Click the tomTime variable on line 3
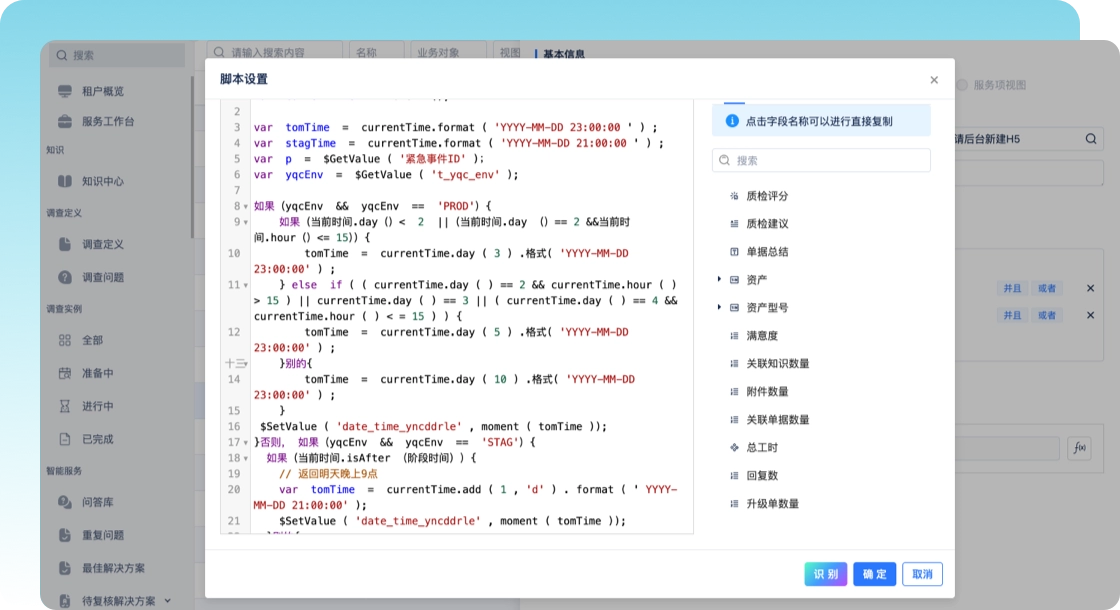This screenshot has width=1120, height=610. 307,127
